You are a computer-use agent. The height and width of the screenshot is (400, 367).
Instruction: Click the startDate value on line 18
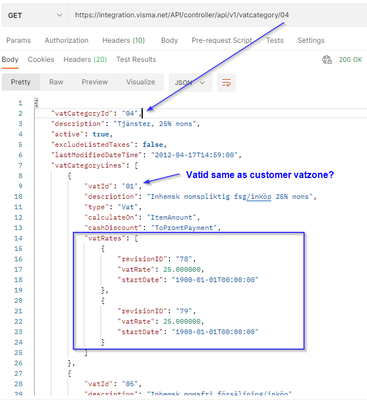(215, 280)
